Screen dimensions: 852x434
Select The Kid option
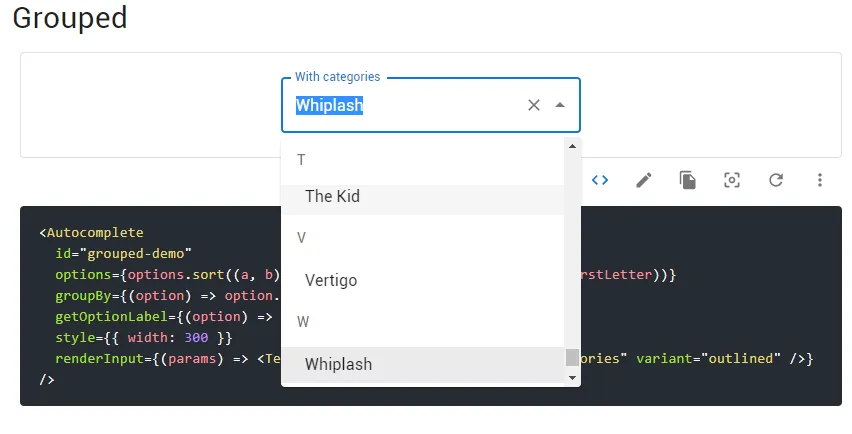(332, 197)
